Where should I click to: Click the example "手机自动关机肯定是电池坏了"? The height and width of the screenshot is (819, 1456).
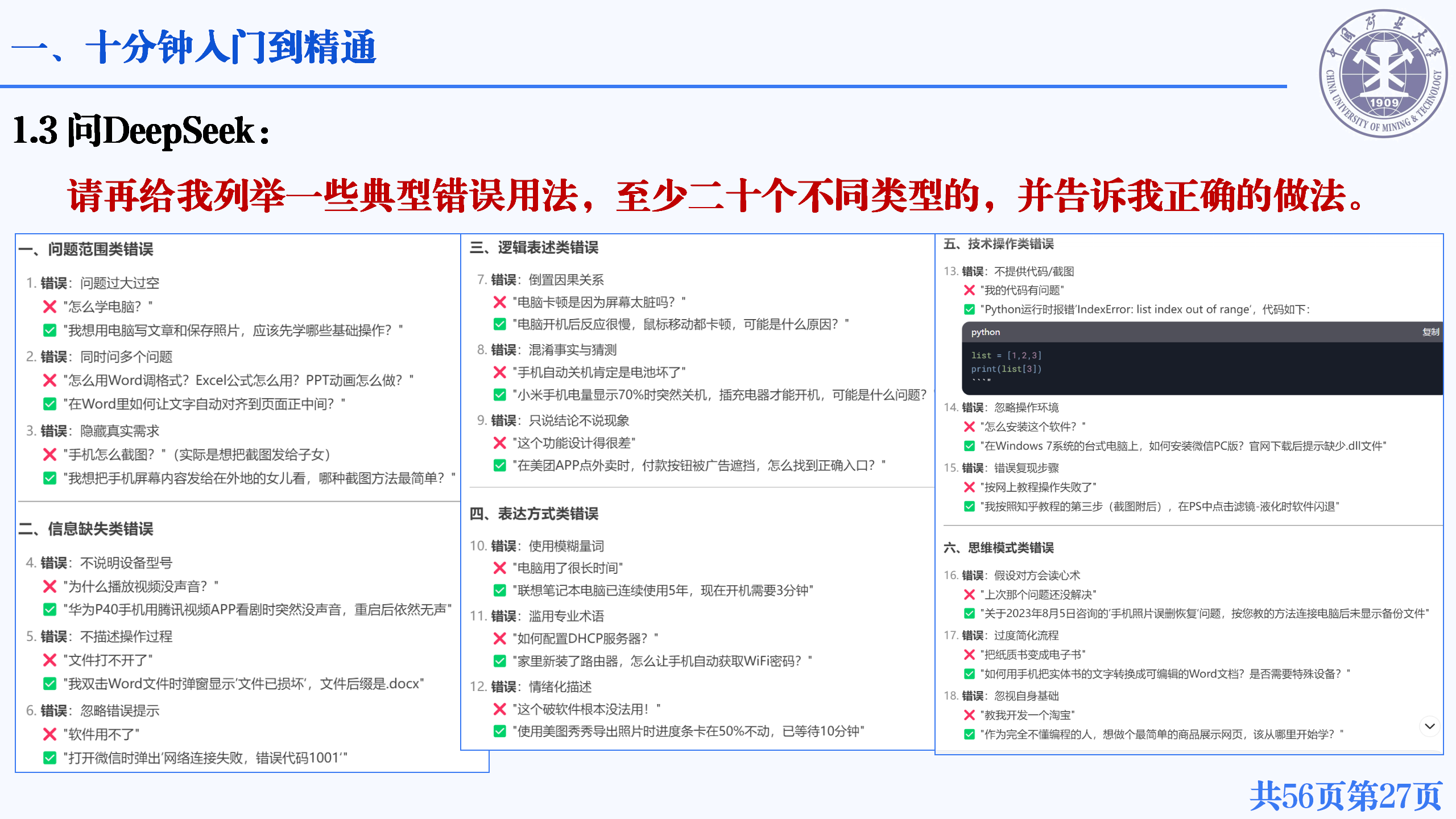[599, 373]
